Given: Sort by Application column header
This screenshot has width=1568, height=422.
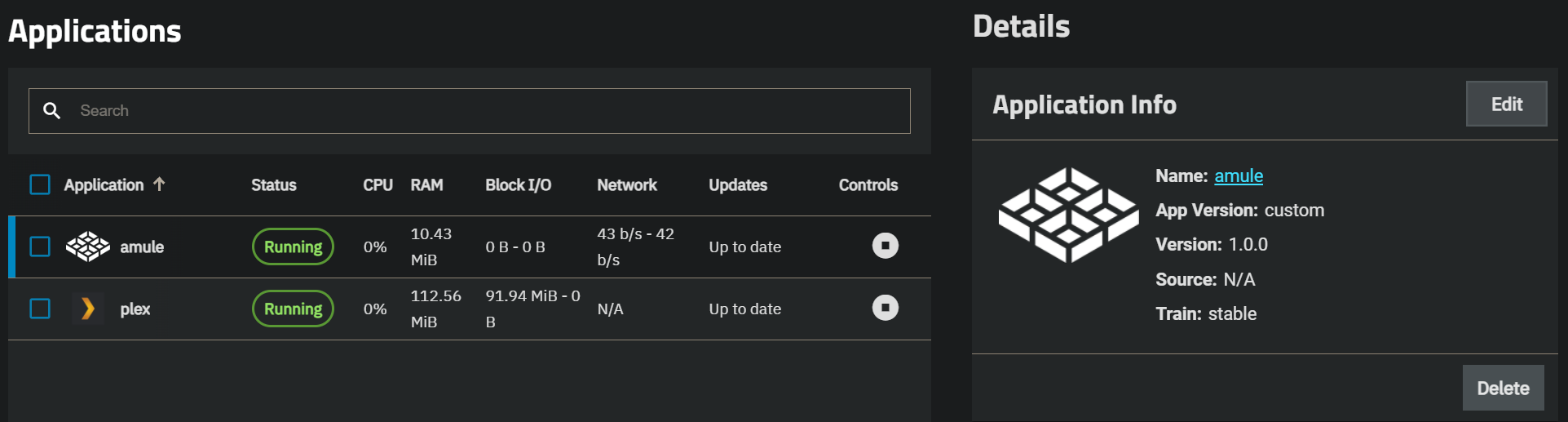Looking at the screenshot, I should point(104,184).
